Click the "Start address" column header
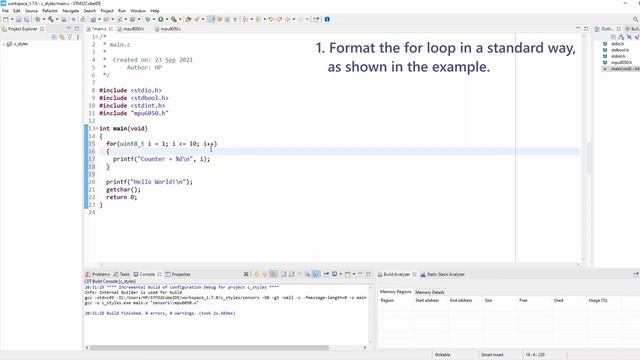Image resolution: width=640 pixels, height=360 pixels. click(x=427, y=300)
